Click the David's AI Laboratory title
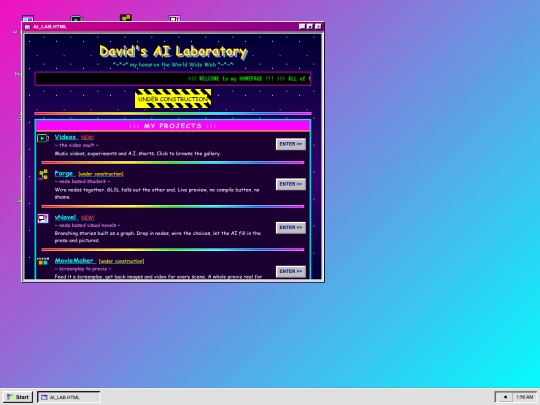 pos(173,52)
